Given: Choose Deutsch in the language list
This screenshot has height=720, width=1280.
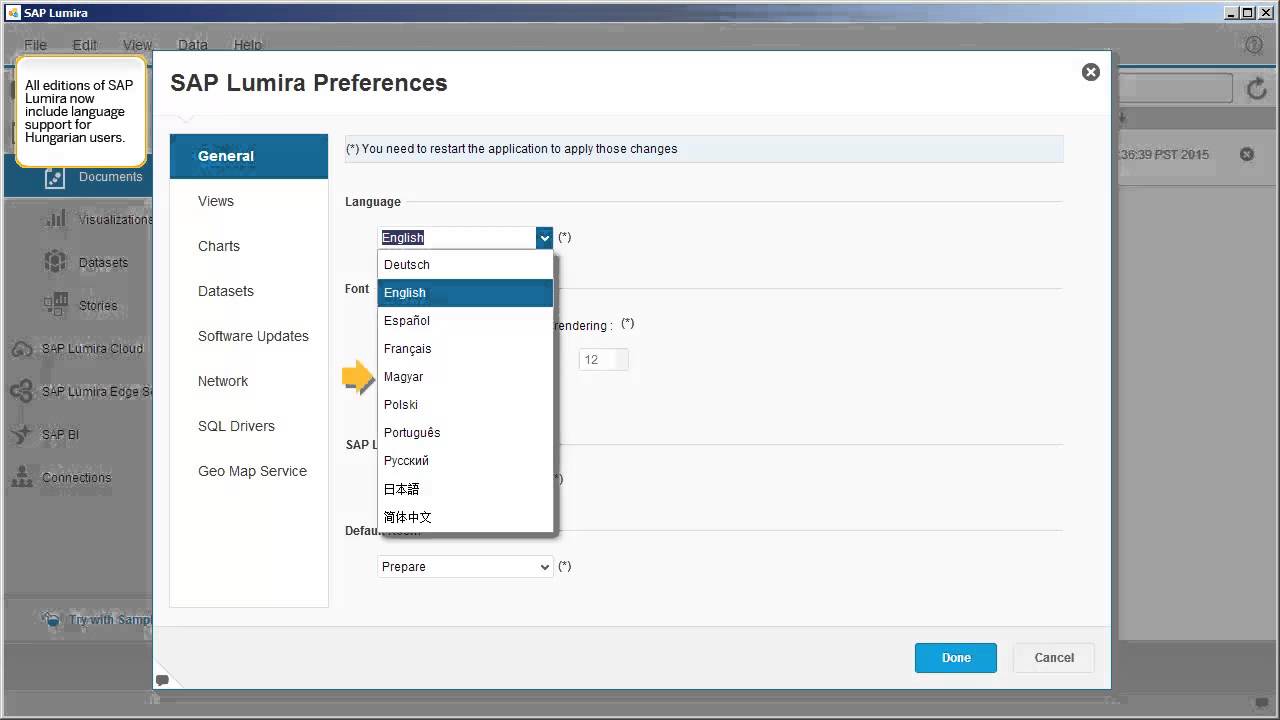Looking at the screenshot, I should 407,265.
